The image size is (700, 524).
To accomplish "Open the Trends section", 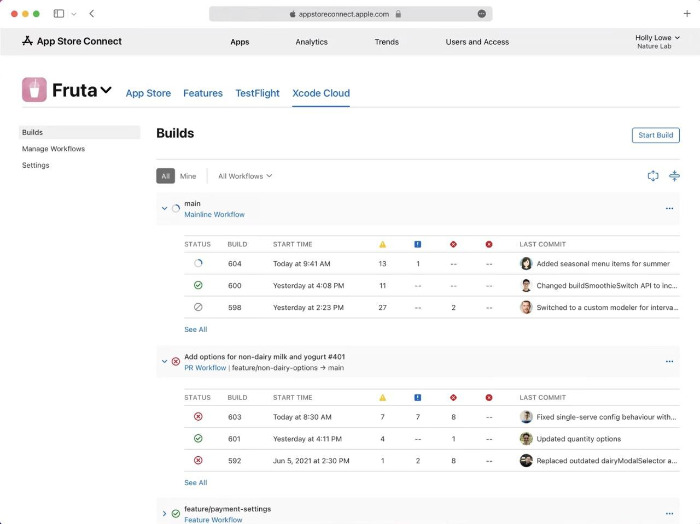I will [x=387, y=42].
